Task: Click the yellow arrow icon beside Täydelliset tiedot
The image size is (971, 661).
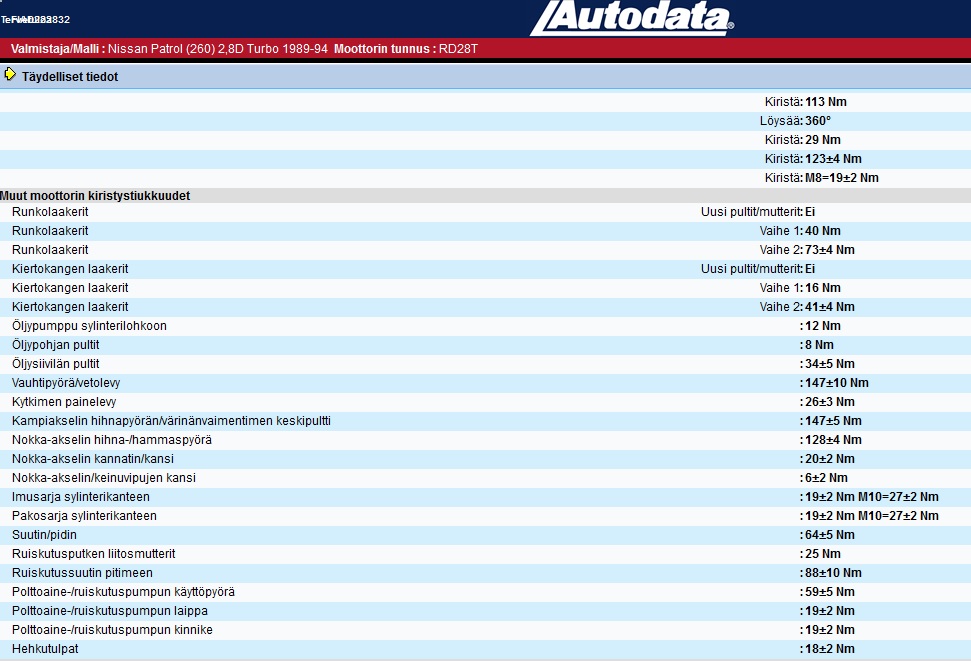Action: click(x=10, y=75)
